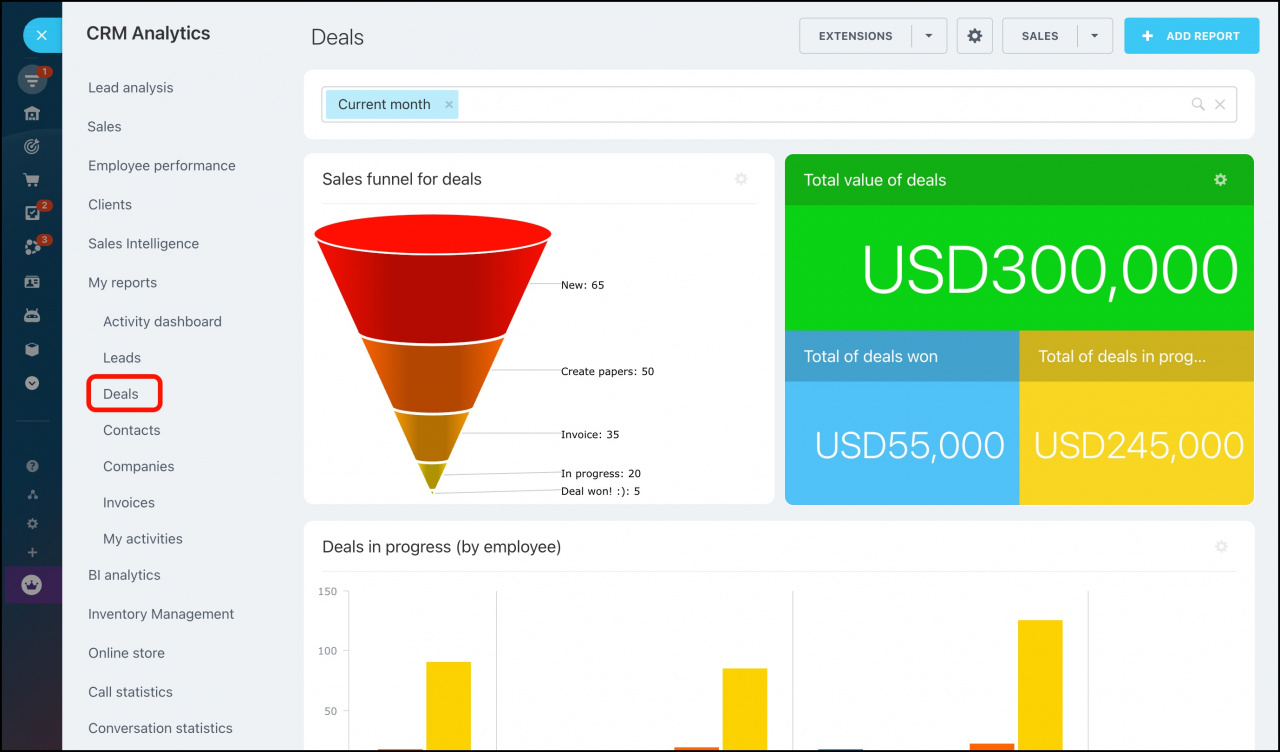Click the 'Invoice: 35' funnel label
The width and height of the screenshot is (1280, 752).
coord(590,435)
